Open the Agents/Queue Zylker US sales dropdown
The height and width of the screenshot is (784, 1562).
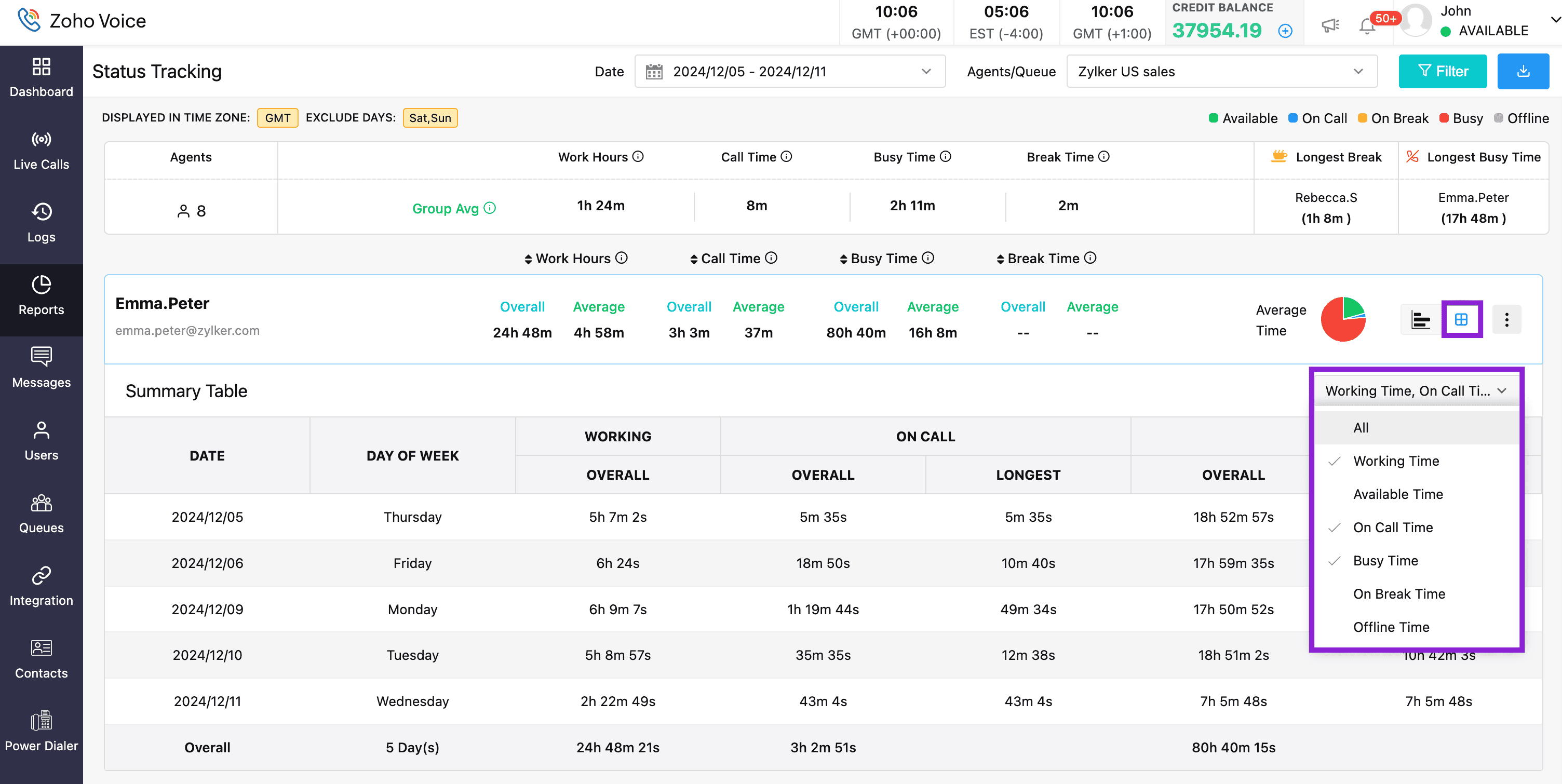pos(1221,72)
